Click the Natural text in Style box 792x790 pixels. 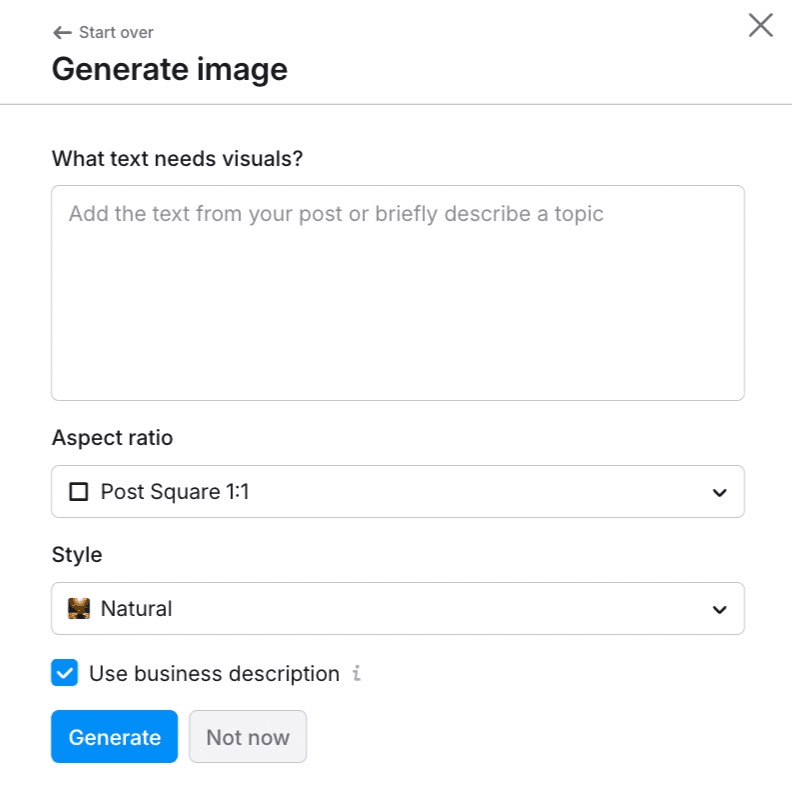136,609
